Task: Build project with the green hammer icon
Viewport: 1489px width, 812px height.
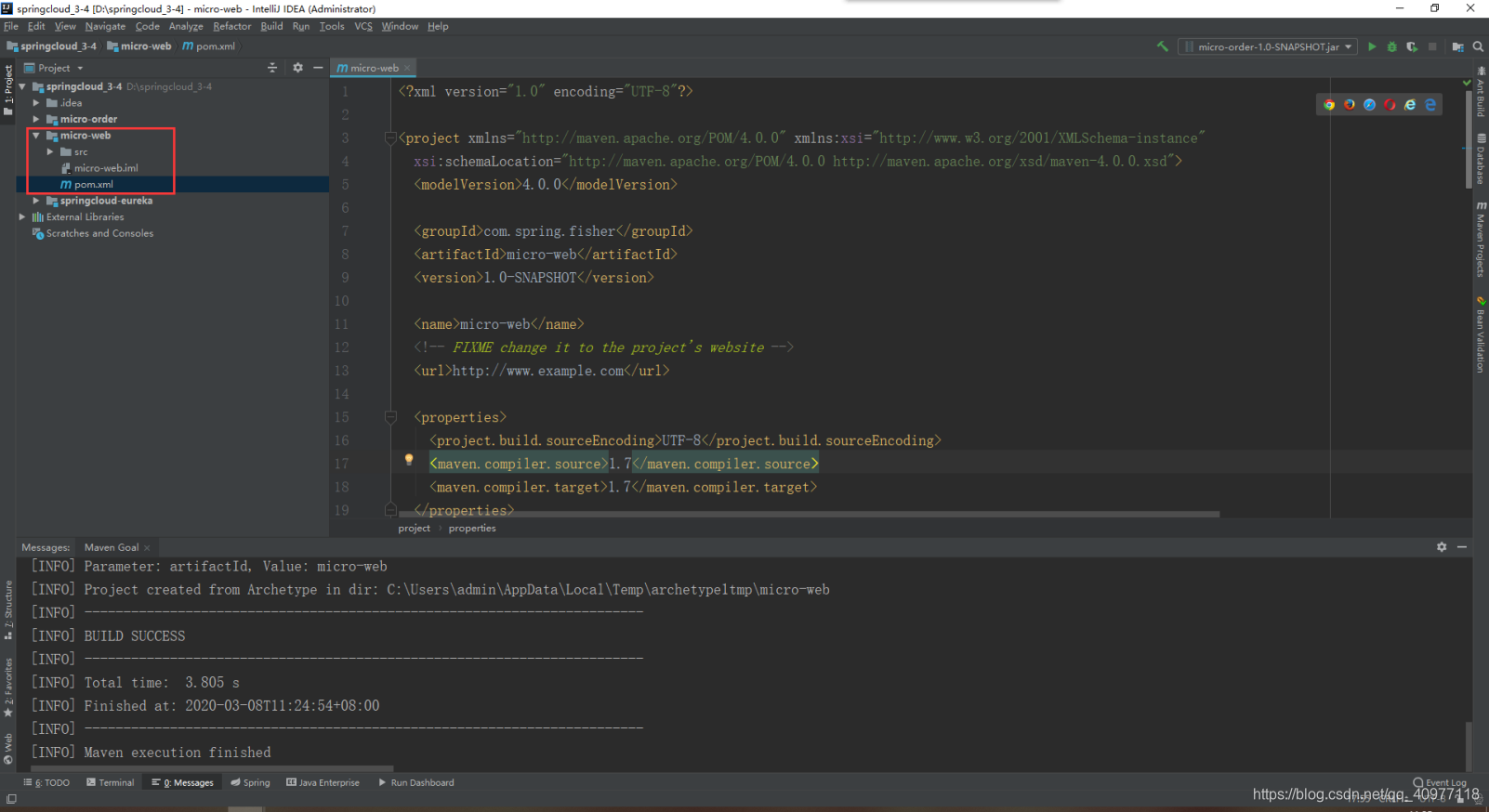Action: pos(1162,46)
